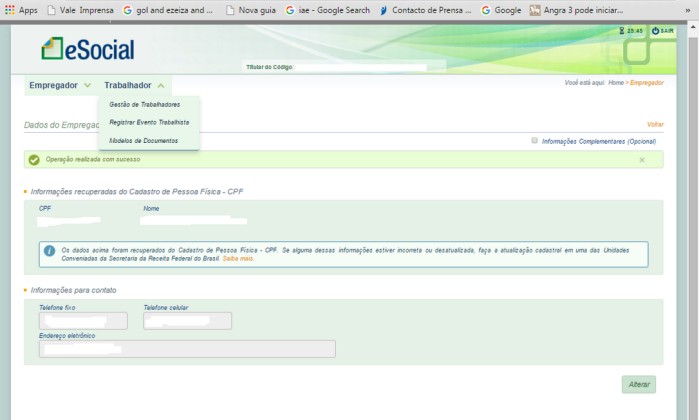Screen dimensions: 699x420
Task: Collapse the Trabalhador dropdown menu
Action: coord(134,86)
